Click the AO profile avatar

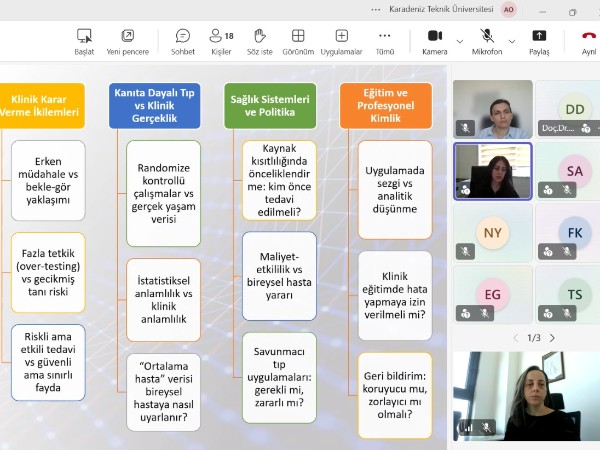(x=509, y=10)
